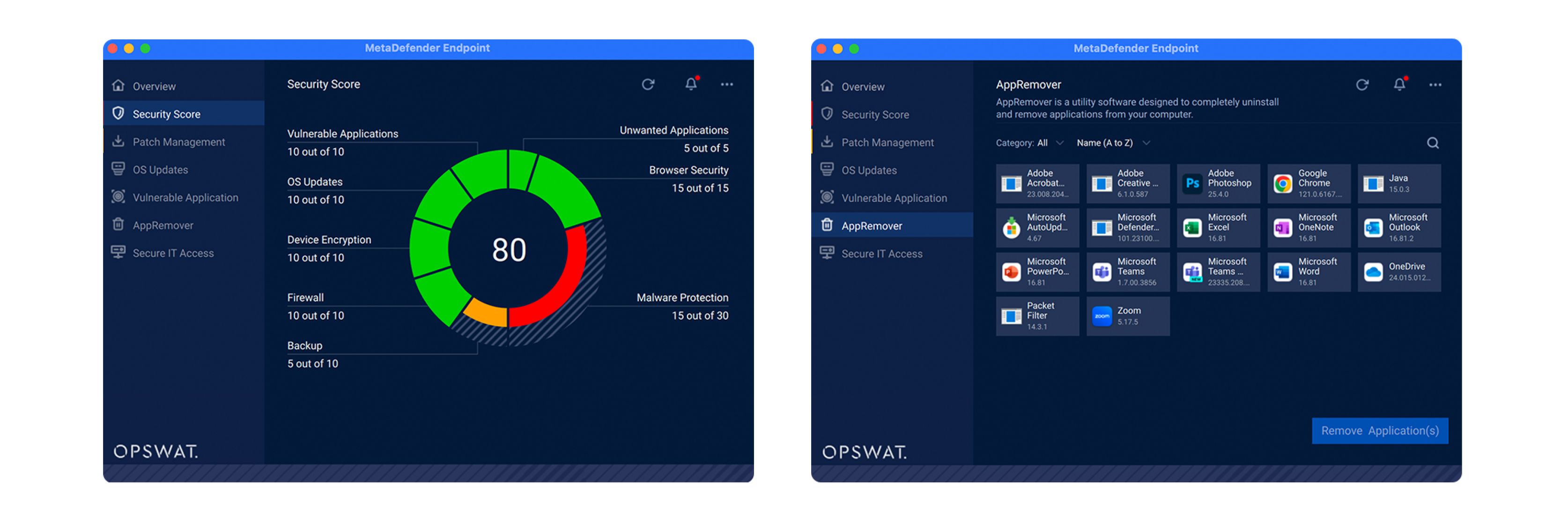Open Vulnerable Application in left window sidebar
Screen dimensions: 1568x525
pyautogui.click(x=185, y=197)
